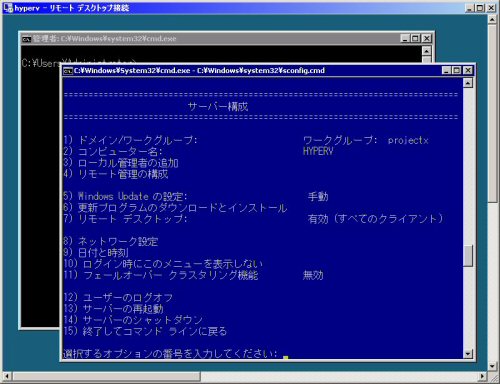Click the 'projectx' workgroup value

click(408, 140)
